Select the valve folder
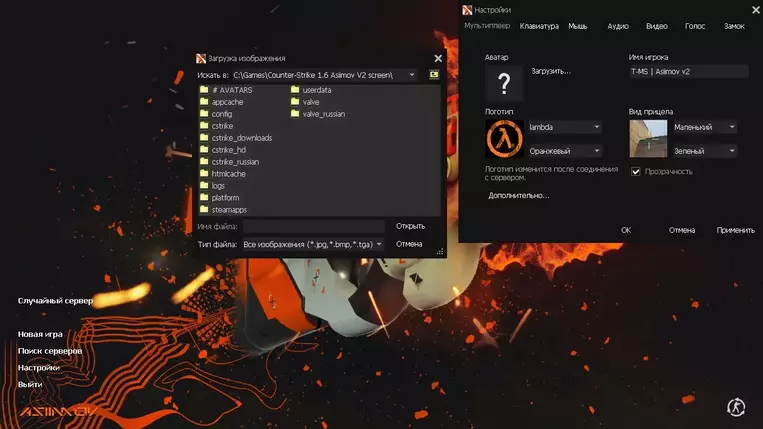The image size is (763, 429). [305, 102]
